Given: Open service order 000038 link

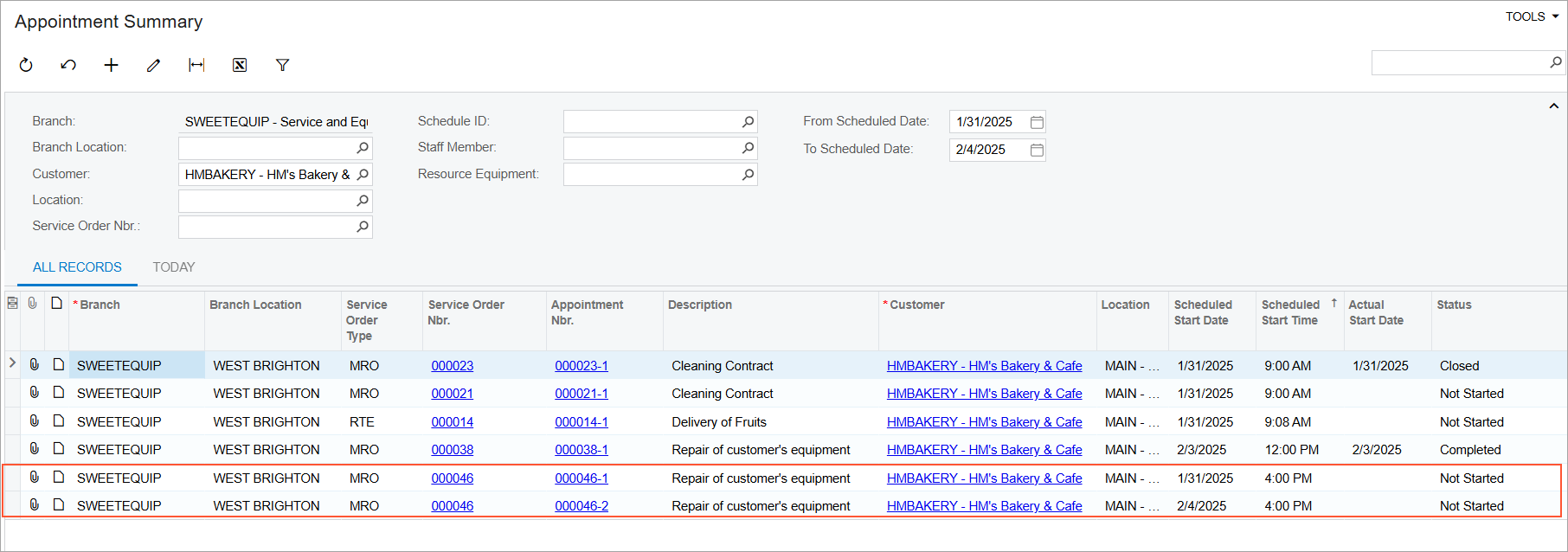Looking at the screenshot, I should pos(452,450).
